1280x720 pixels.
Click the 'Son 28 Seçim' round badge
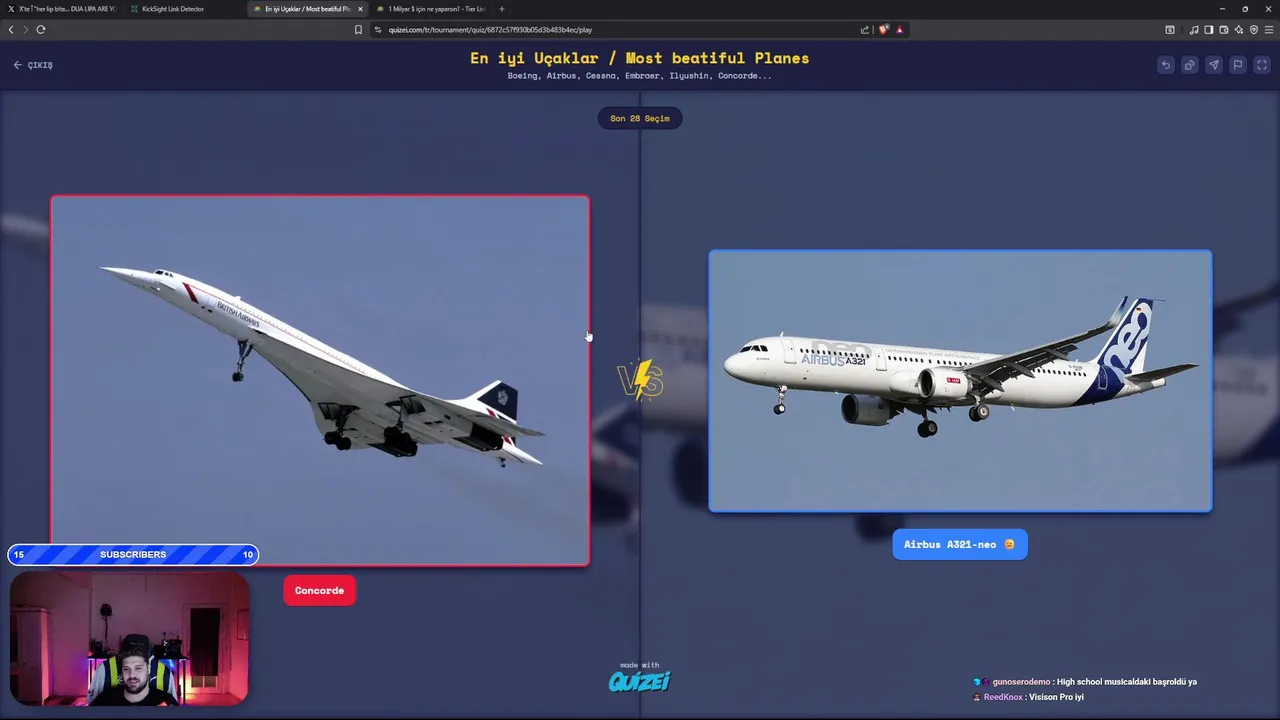pyautogui.click(x=640, y=118)
